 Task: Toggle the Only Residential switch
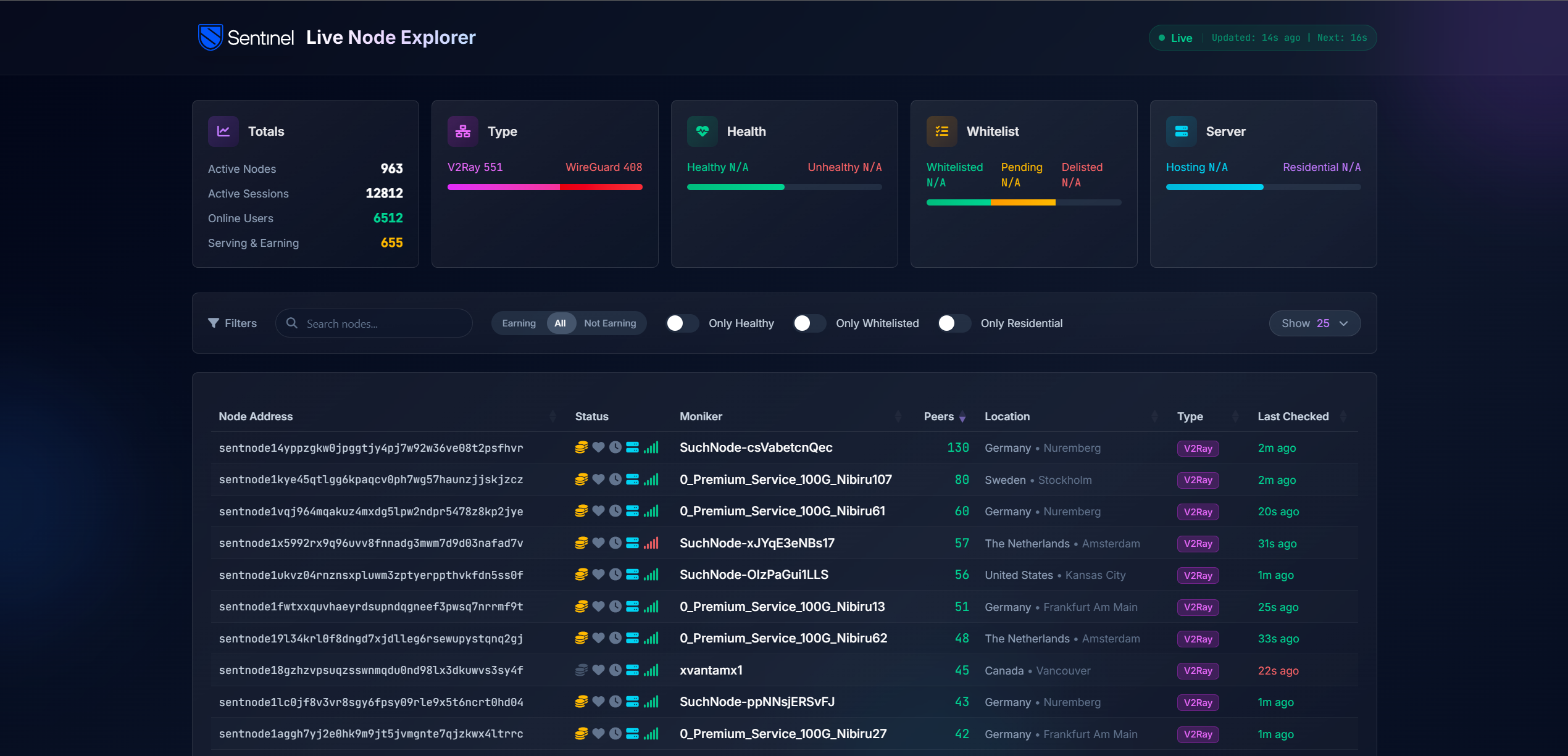[x=954, y=323]
